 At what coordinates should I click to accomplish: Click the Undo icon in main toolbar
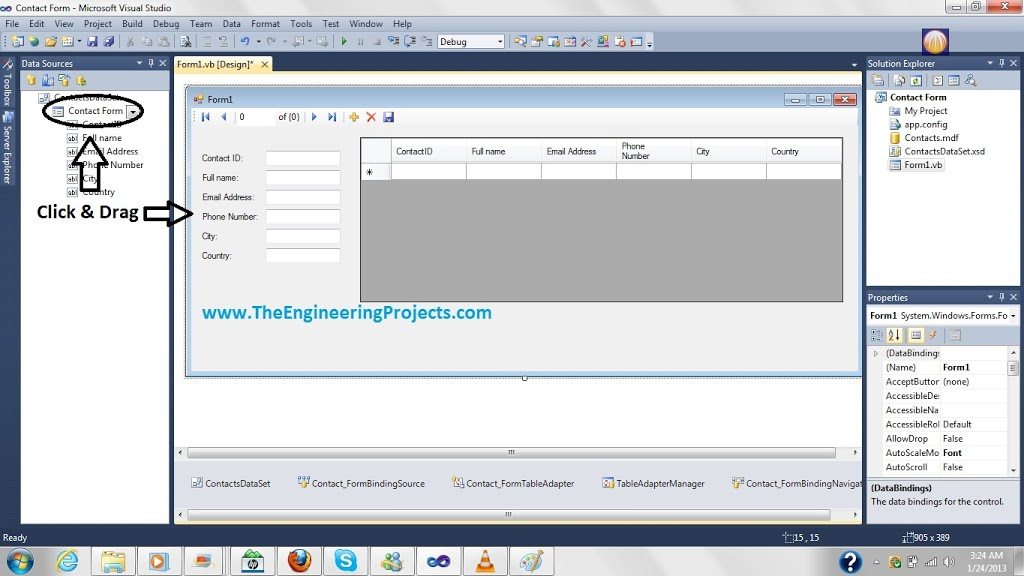tap(245, 41)
